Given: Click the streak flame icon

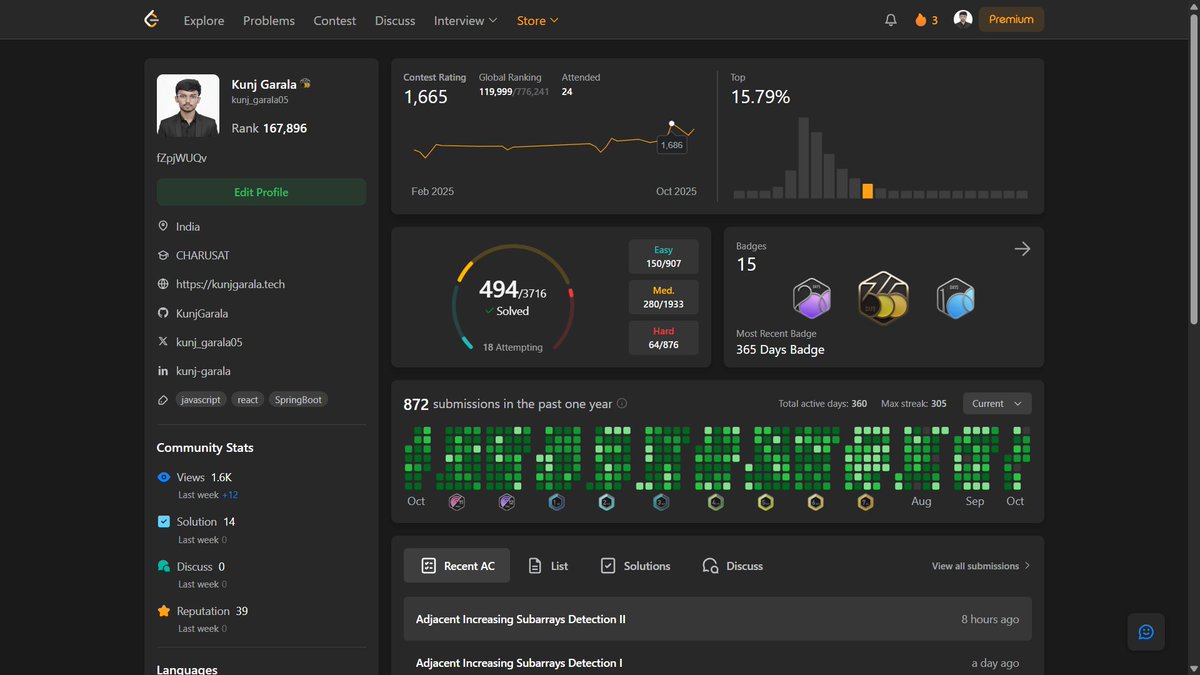Looking at the screenshot, I should tap(921, 20).
